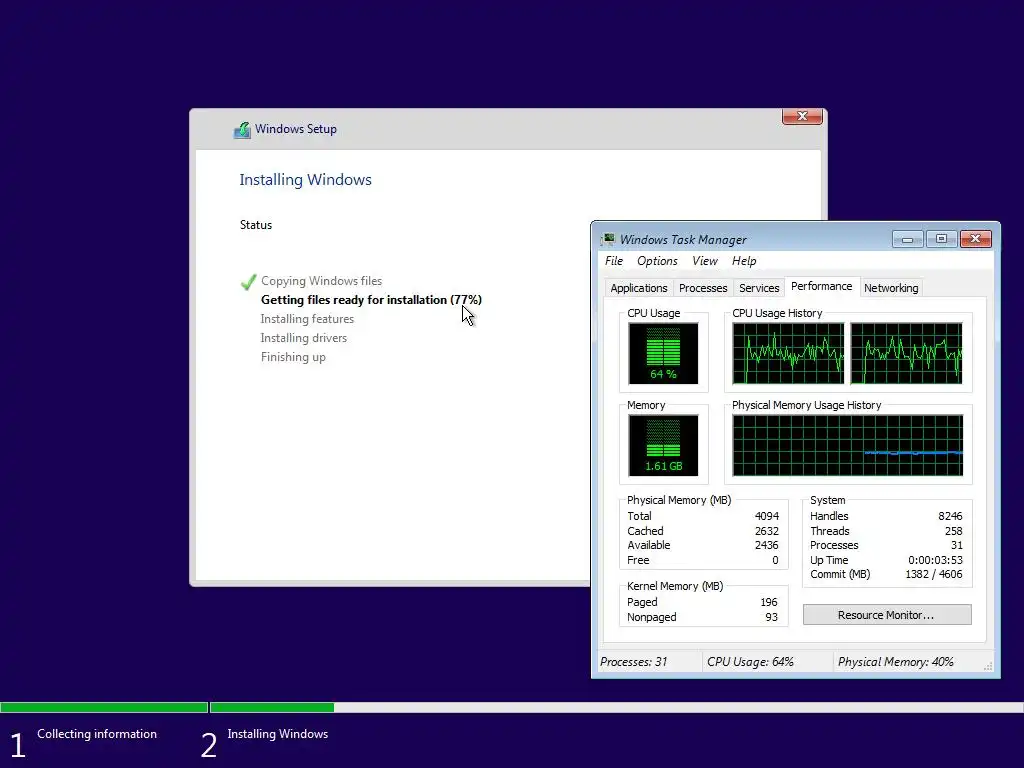Viewport: 1024px width, 768px height.
Task: Select the Performance tab
Action: (822, 286)
